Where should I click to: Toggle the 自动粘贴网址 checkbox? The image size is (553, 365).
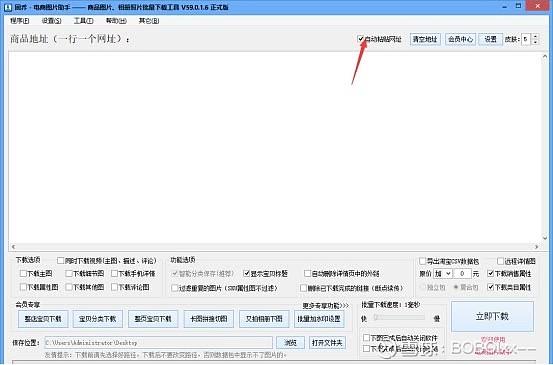[x=361, y=39]
